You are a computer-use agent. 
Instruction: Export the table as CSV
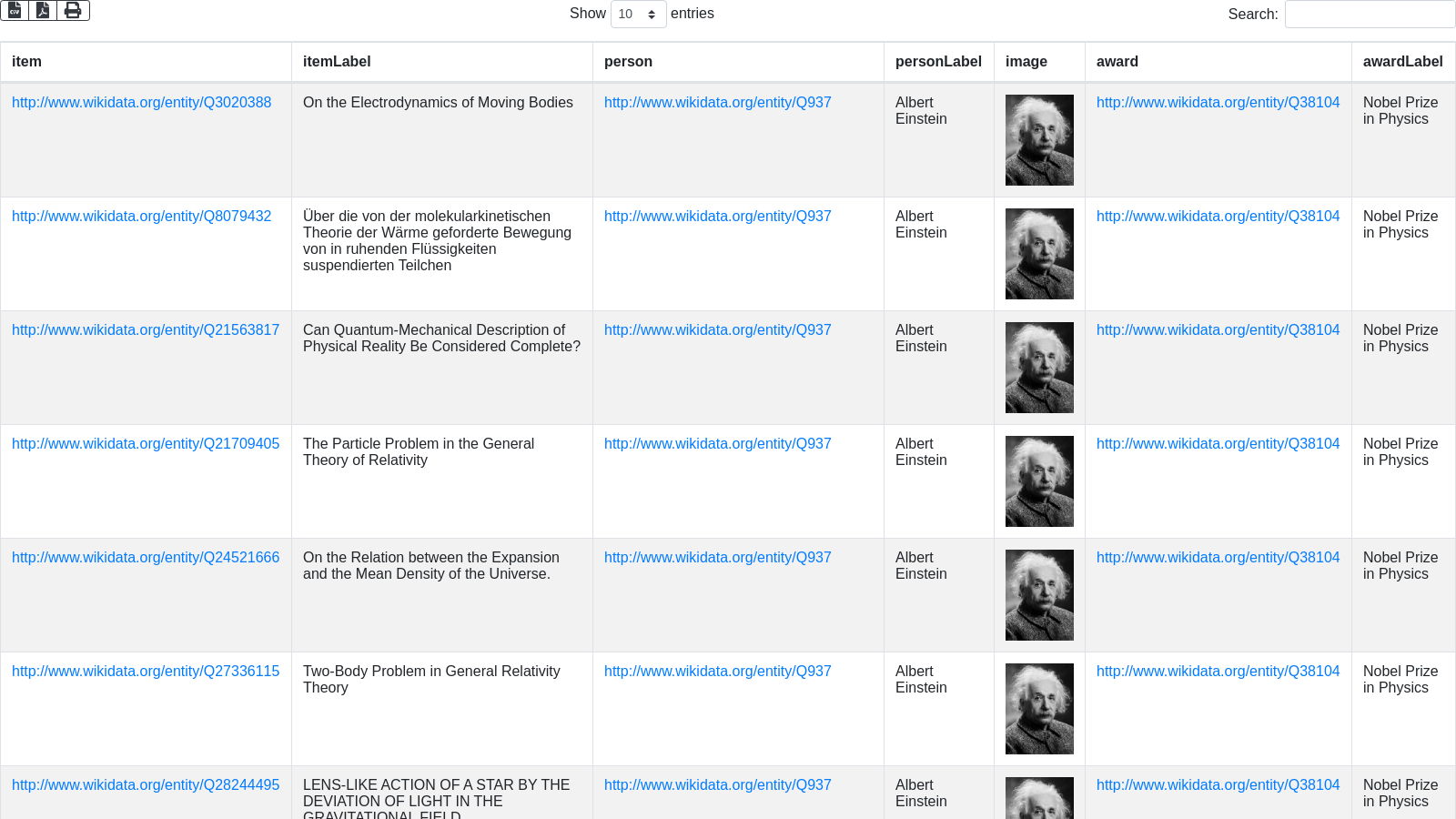[x=15, y=11]
